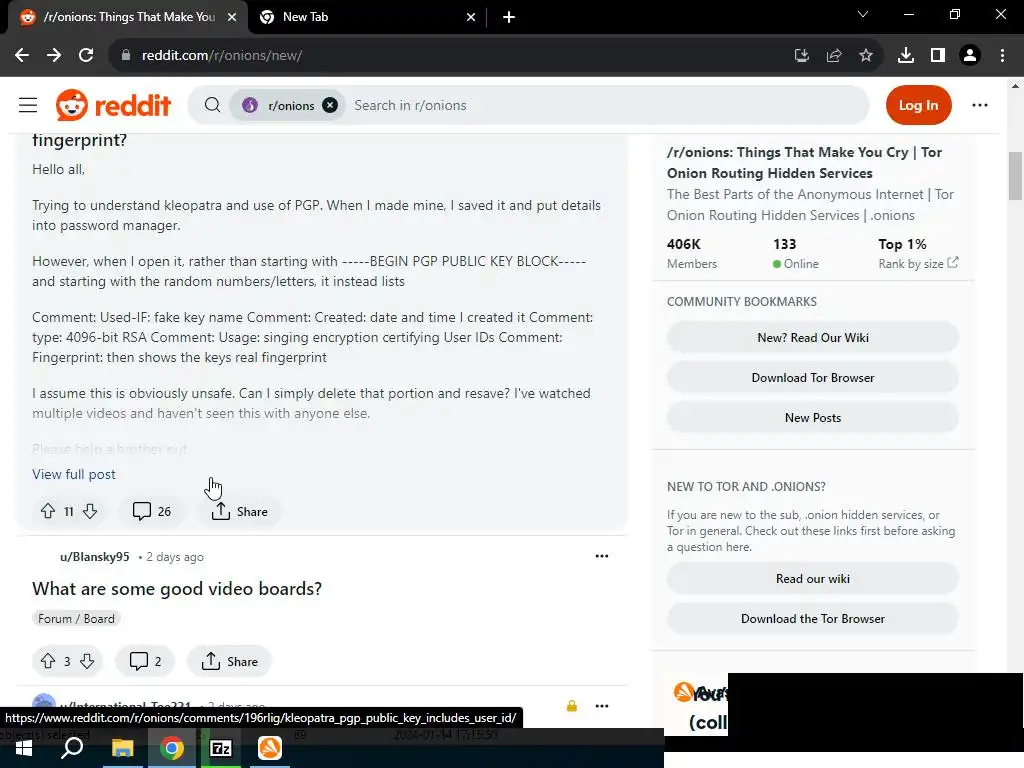Open overflow menu for Blansky95's post

tap(601, 556)
